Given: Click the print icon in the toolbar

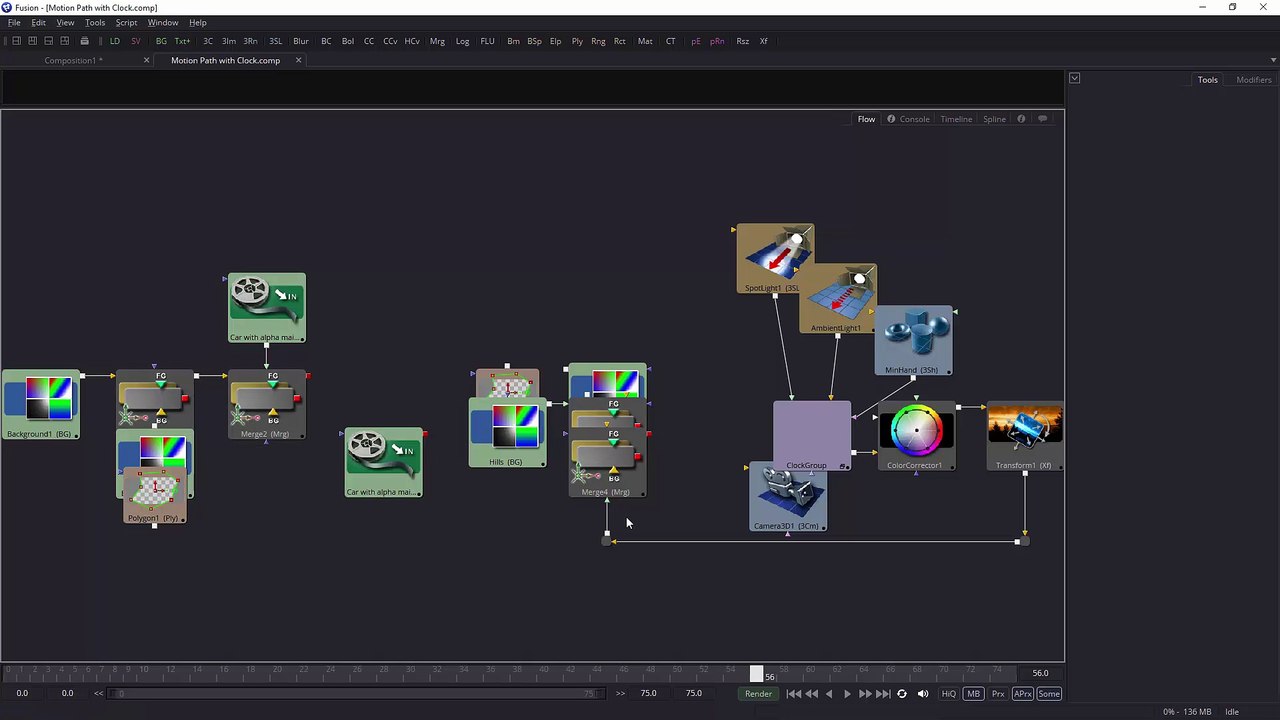Looking at the screenshot, I should coord(84,41).
